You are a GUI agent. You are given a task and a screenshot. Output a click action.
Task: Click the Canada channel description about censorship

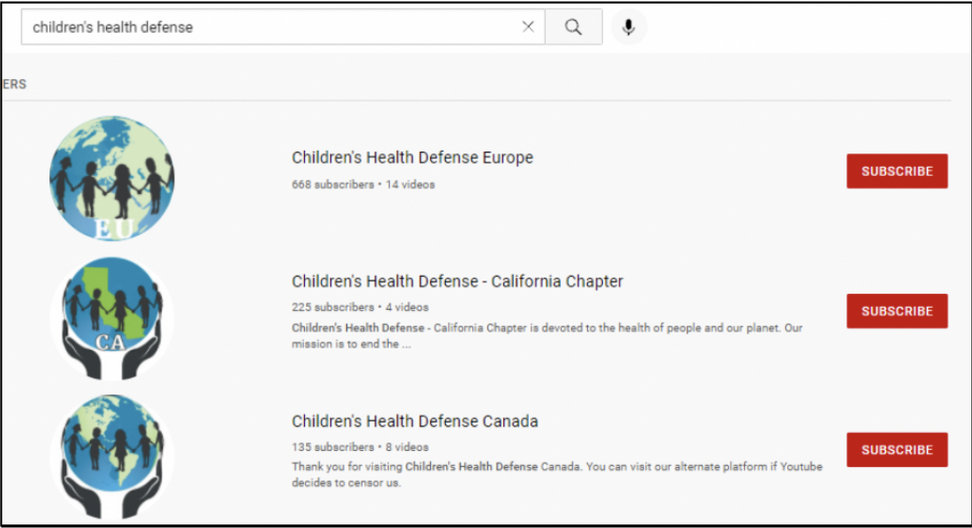pyautogui.click(x=557, y=475)
